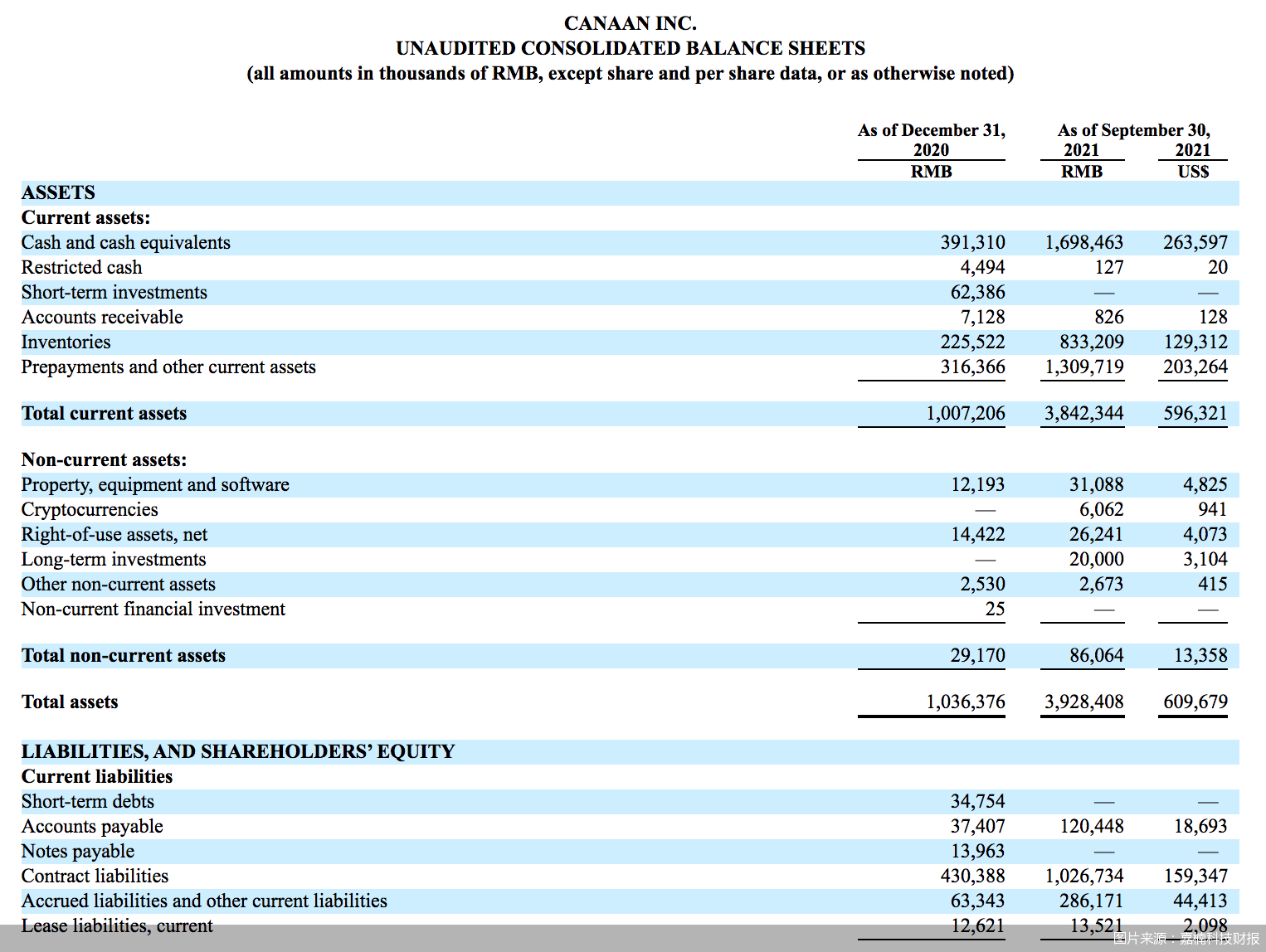Click the 'Short-term debts' row label
The image size is (1266, 952).
(88, 801)
